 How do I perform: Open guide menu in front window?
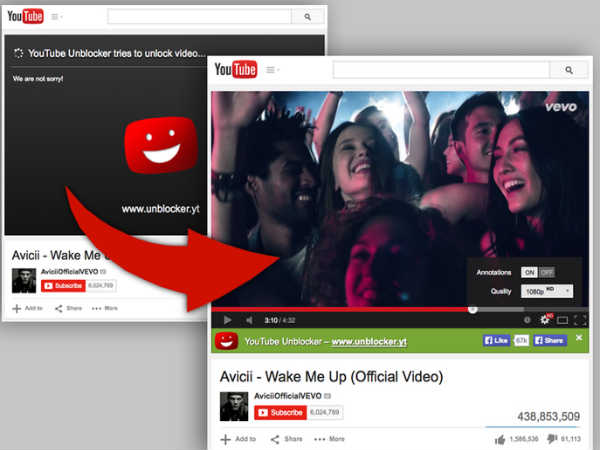(272, 70)
